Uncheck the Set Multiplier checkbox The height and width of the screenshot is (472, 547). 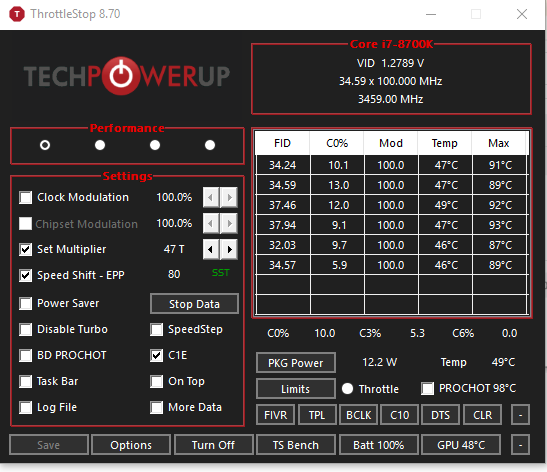pos(25,249)
